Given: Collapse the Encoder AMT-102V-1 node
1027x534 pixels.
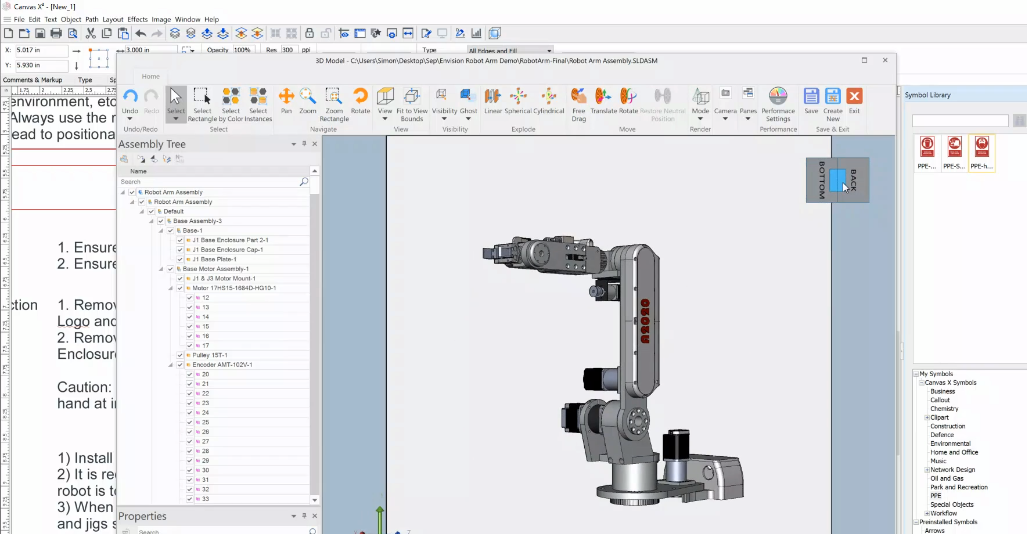Looking at the screenshot, I should tap(170, 365).
